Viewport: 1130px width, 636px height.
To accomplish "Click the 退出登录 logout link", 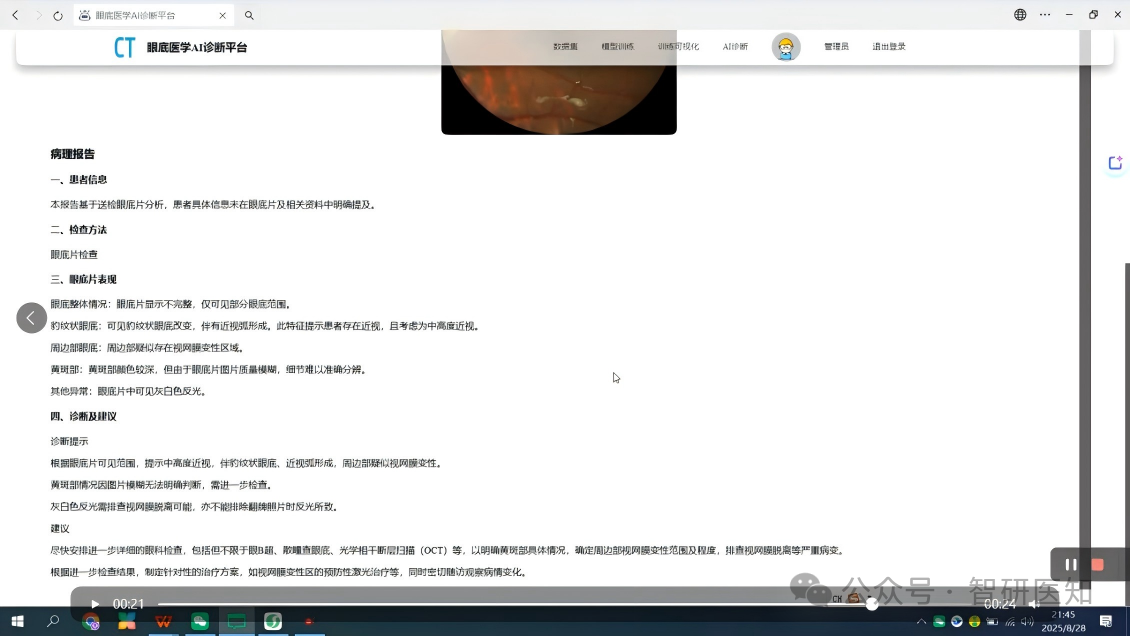I will pyautogui.click(x=888, y=46).
